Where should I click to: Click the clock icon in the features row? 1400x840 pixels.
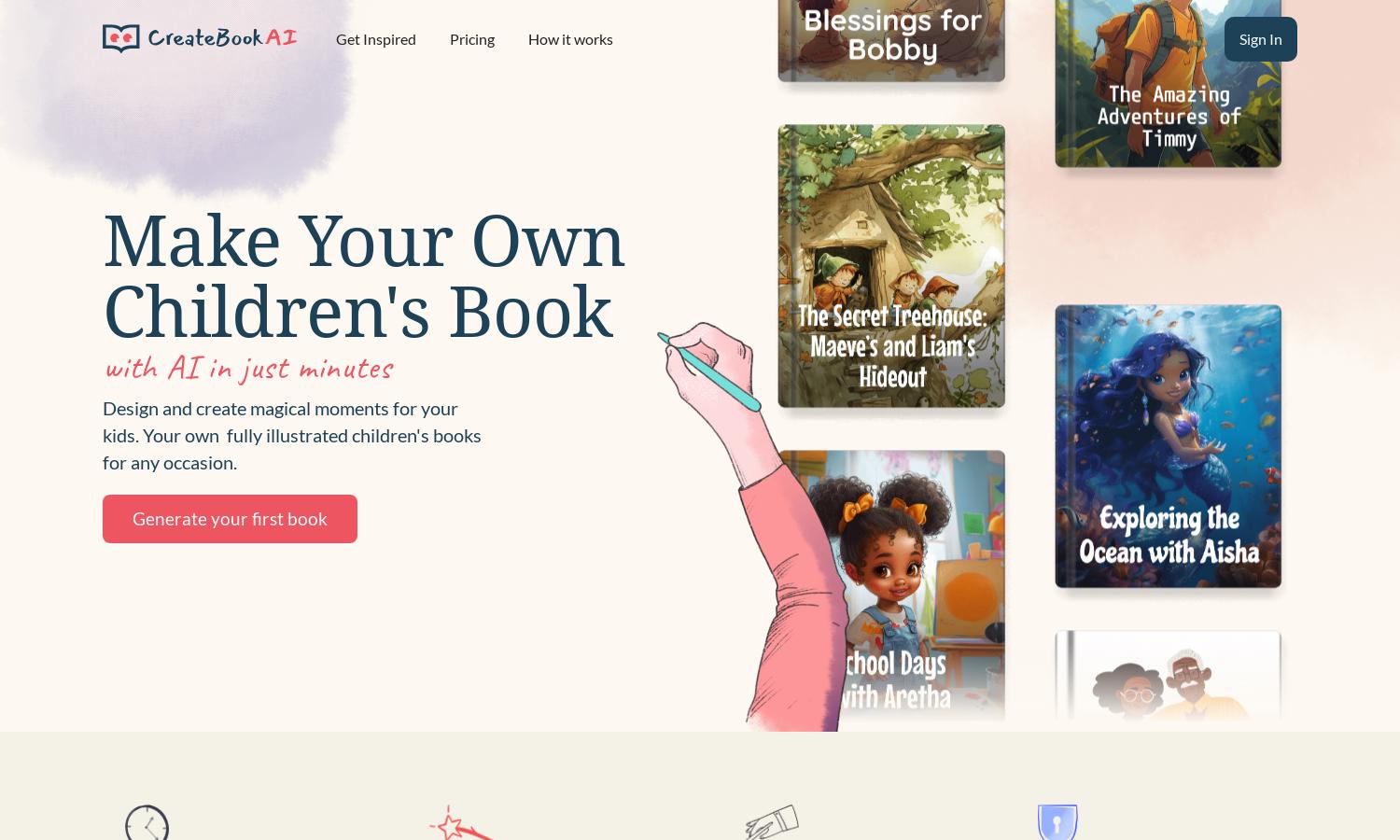147,822
